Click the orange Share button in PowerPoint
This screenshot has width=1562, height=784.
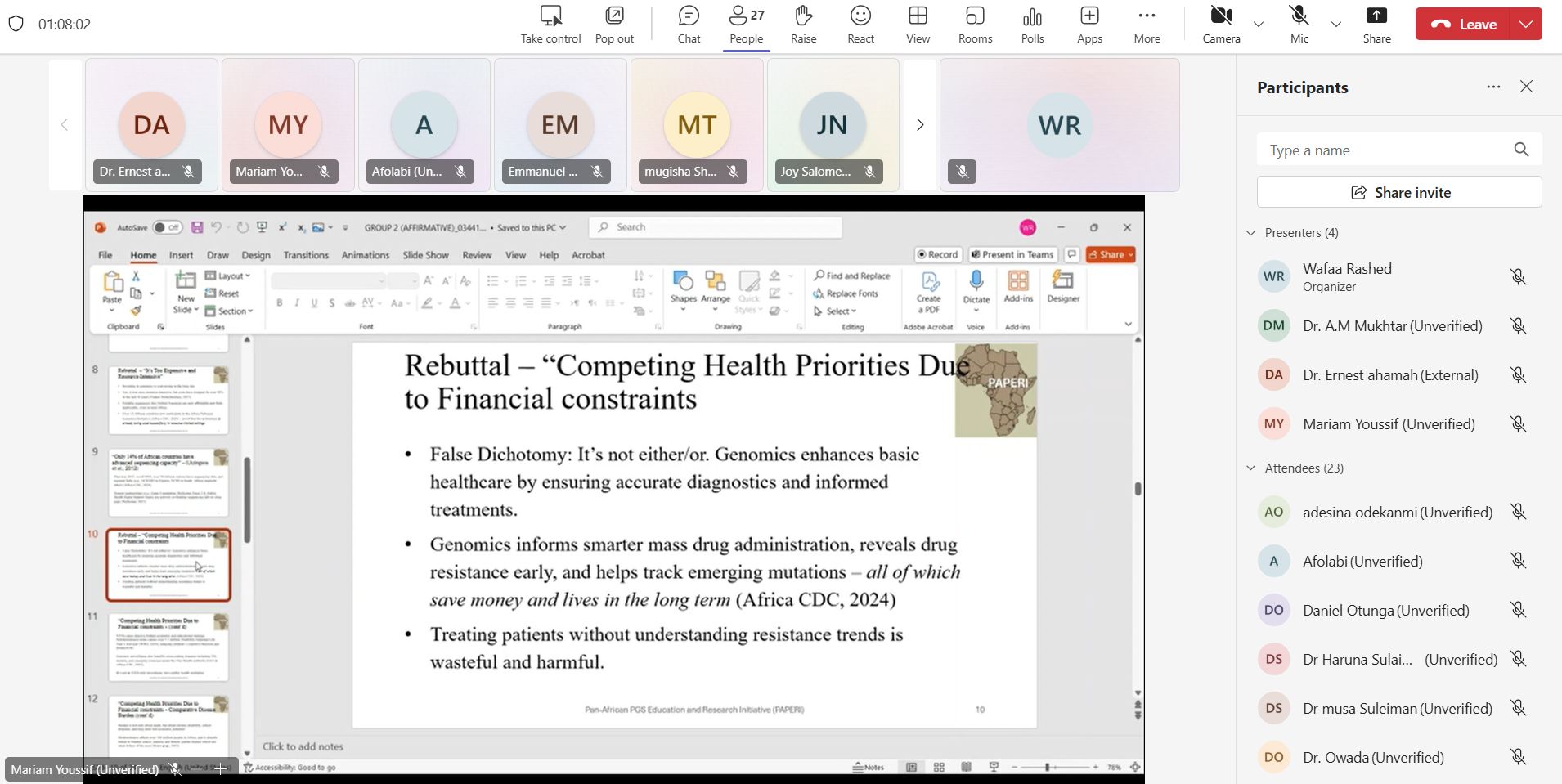click(x=1111, y=254)
